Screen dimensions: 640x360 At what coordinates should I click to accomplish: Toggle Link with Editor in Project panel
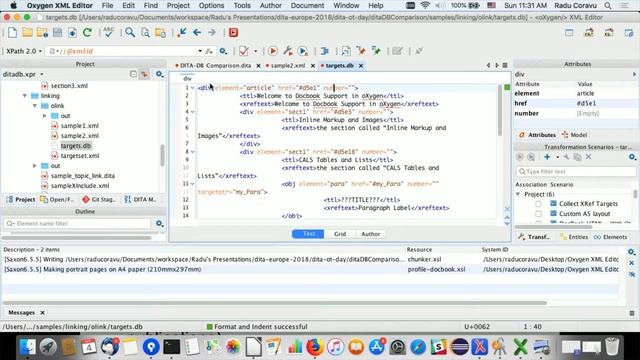coord(144,74)
